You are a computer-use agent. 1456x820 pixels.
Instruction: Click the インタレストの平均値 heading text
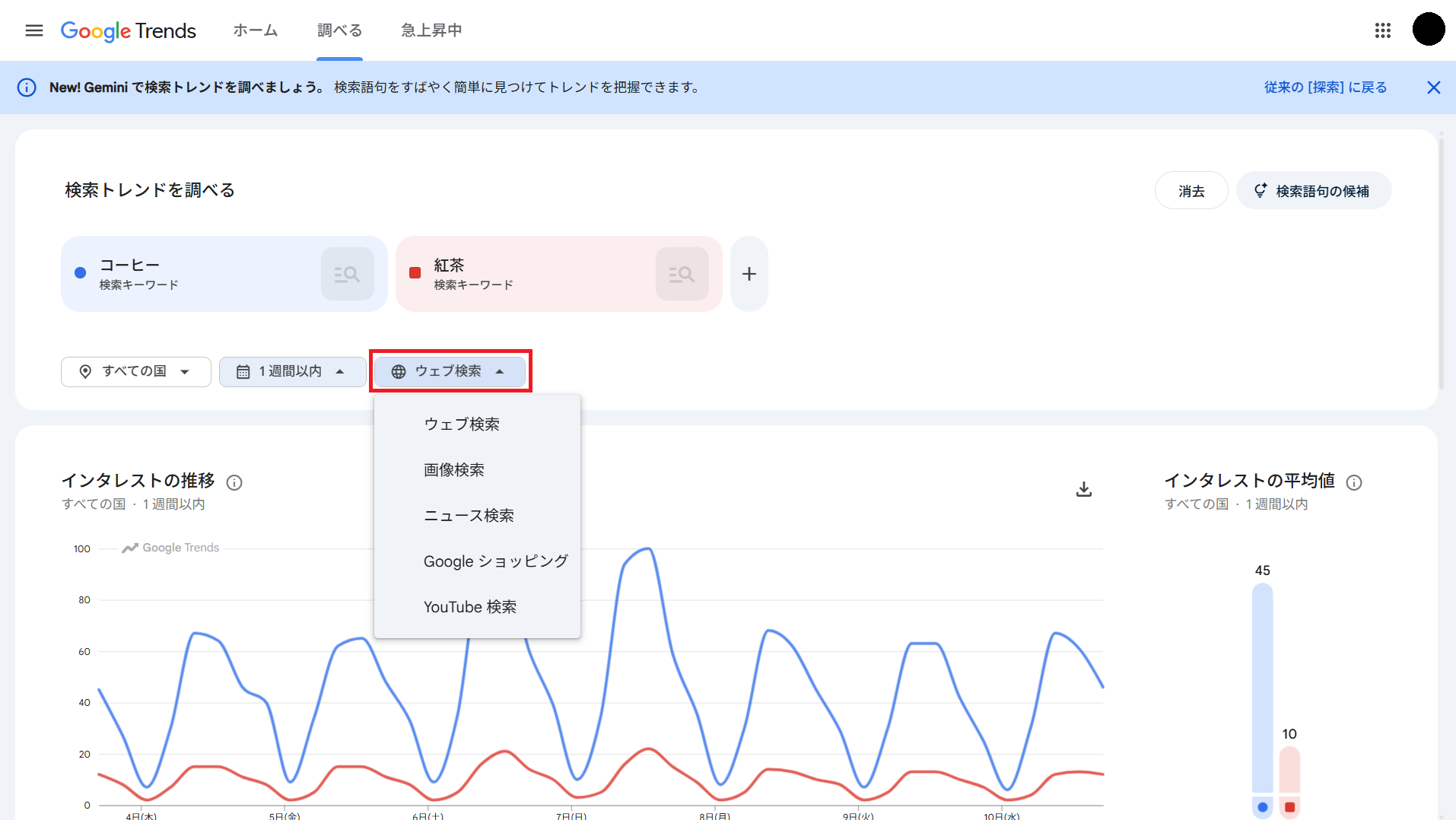coord(1250,481)
